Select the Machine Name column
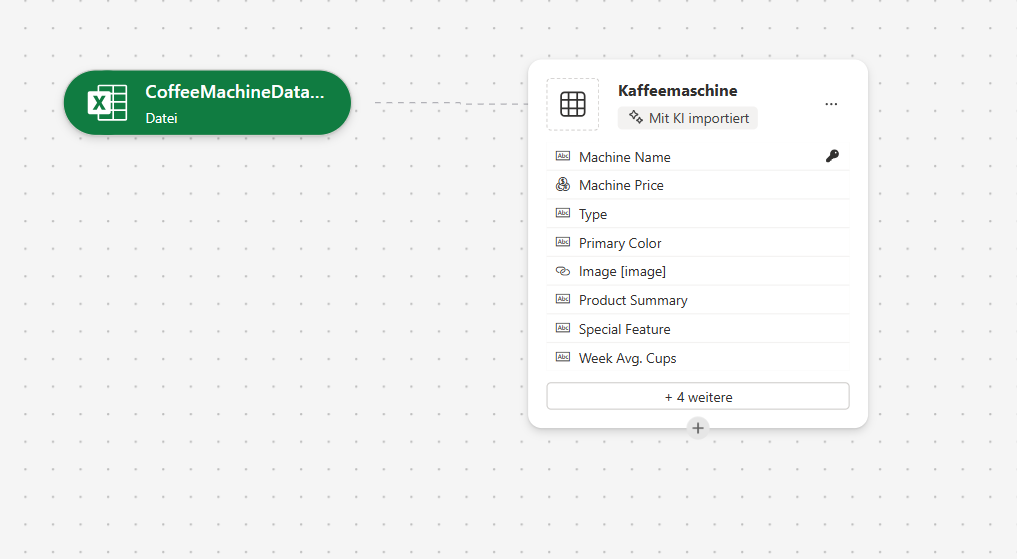1017x559 pixels. click(x=625, y=157)
